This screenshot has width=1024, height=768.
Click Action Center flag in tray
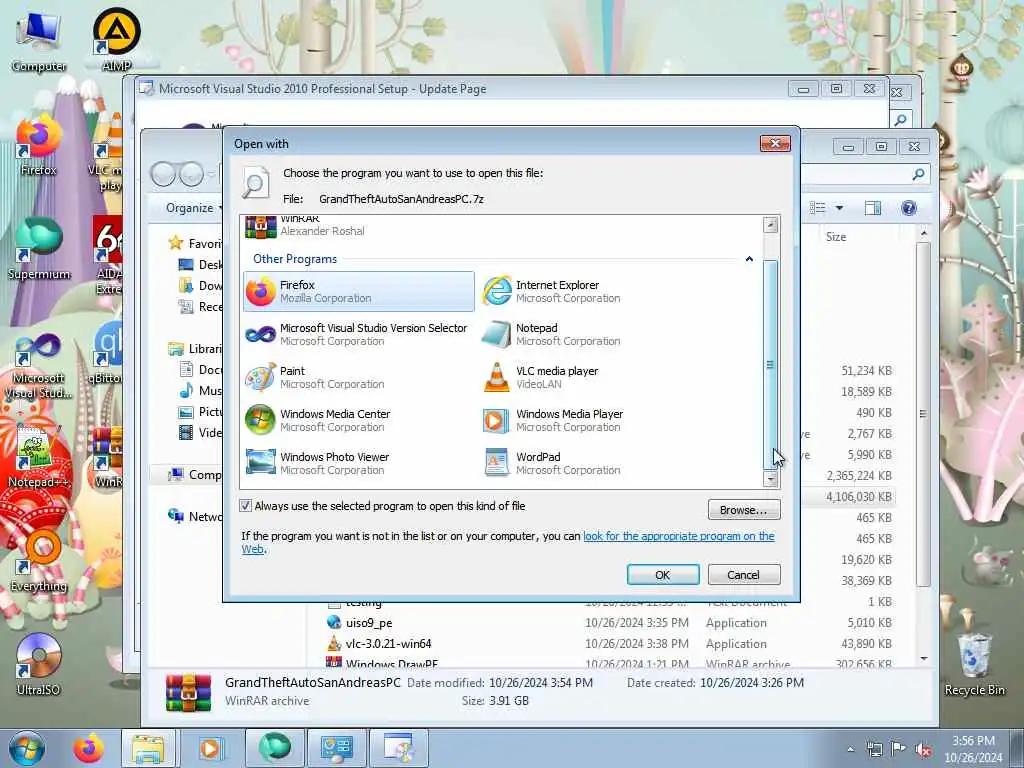point(898,749)
